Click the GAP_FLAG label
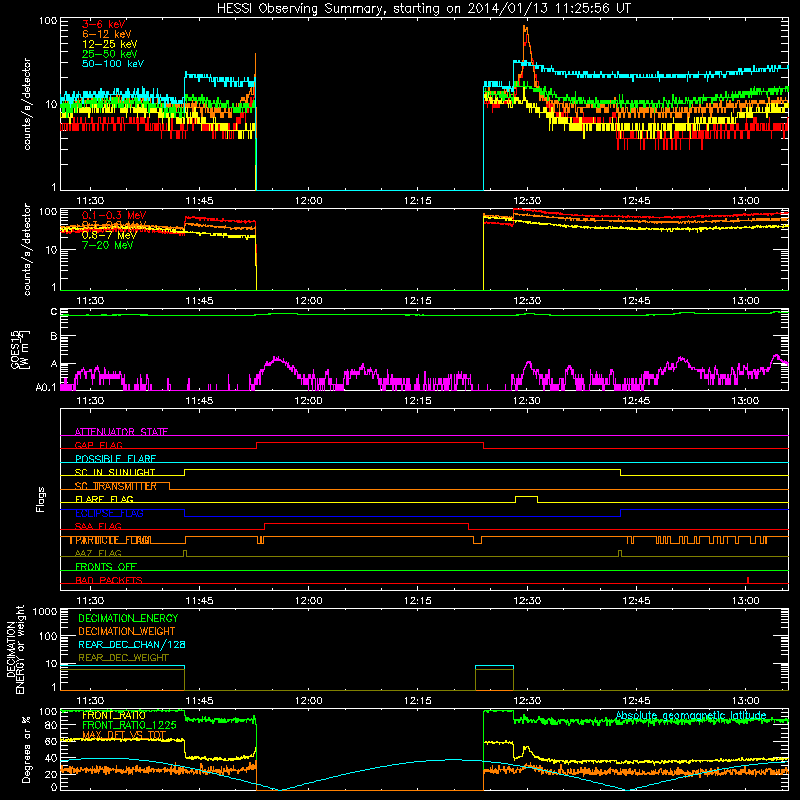This screenshot has width=800, height=800. tap(98, 445)
